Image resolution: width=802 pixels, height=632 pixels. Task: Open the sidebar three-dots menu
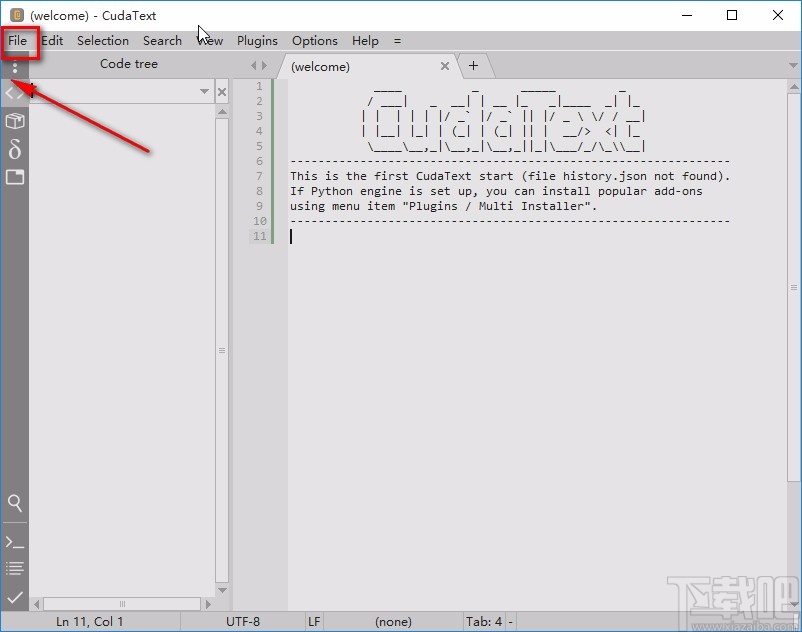coord(15,67)
